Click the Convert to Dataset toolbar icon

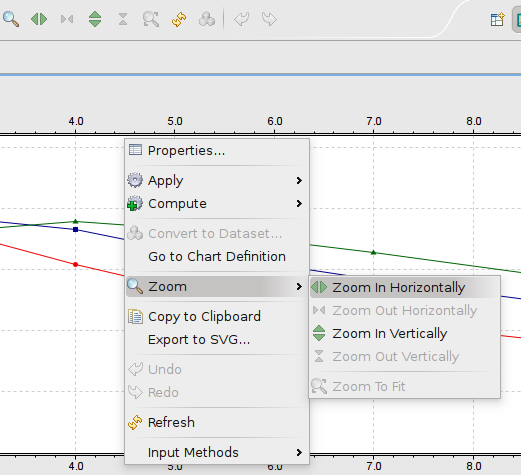[207, 19]
